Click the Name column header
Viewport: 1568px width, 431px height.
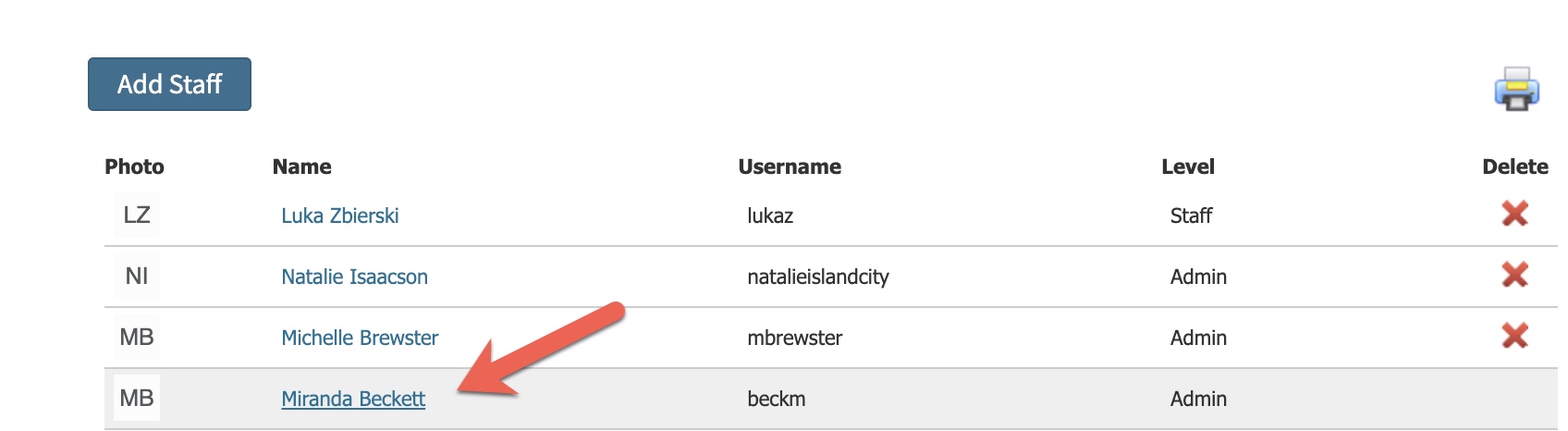pos(301,166)
